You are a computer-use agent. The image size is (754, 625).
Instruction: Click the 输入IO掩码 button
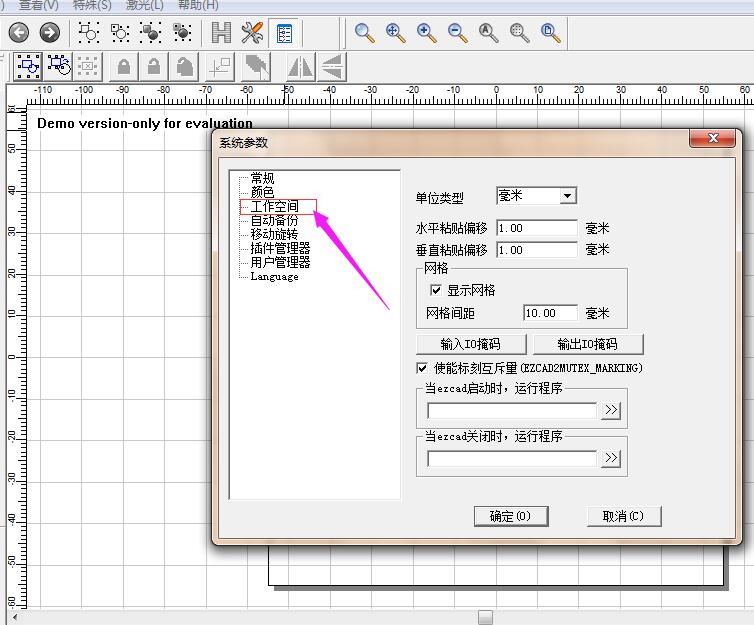[x=470, y=344]
